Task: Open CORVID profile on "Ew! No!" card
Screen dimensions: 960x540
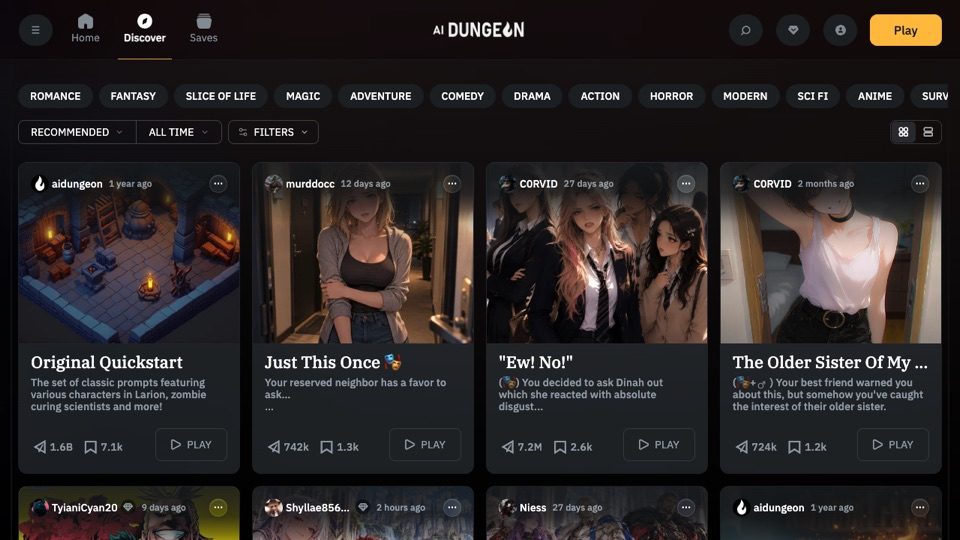Action: click(x=529, y=184)
